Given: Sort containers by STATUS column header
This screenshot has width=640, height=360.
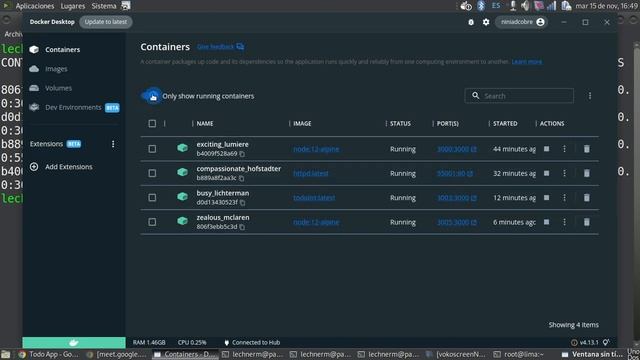Looking at the screenshot, I should 400,123.
